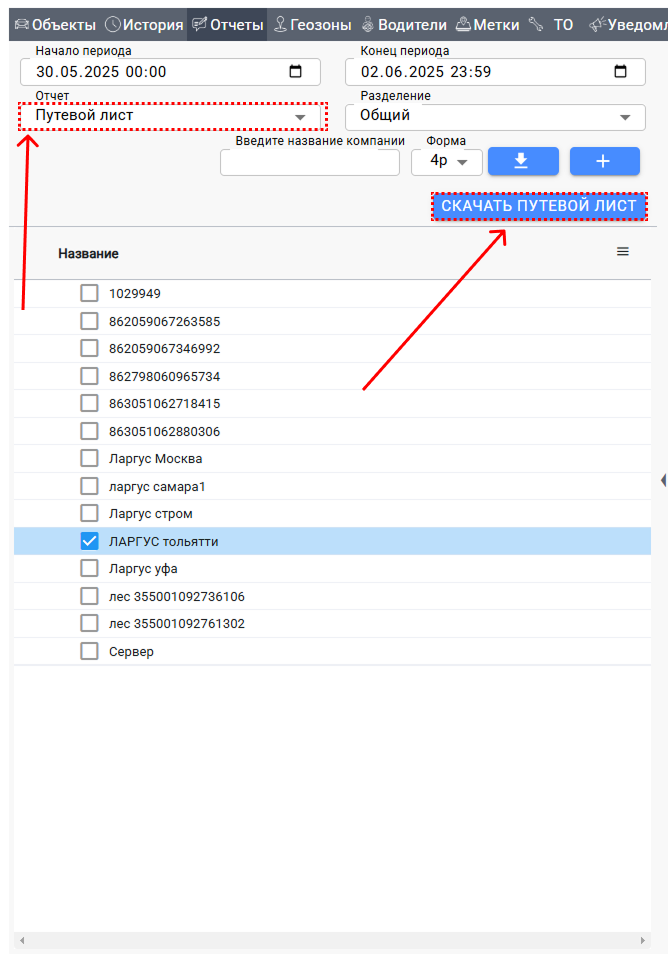Click the download arrow icon button
The image size is (668, 956).
522,161
